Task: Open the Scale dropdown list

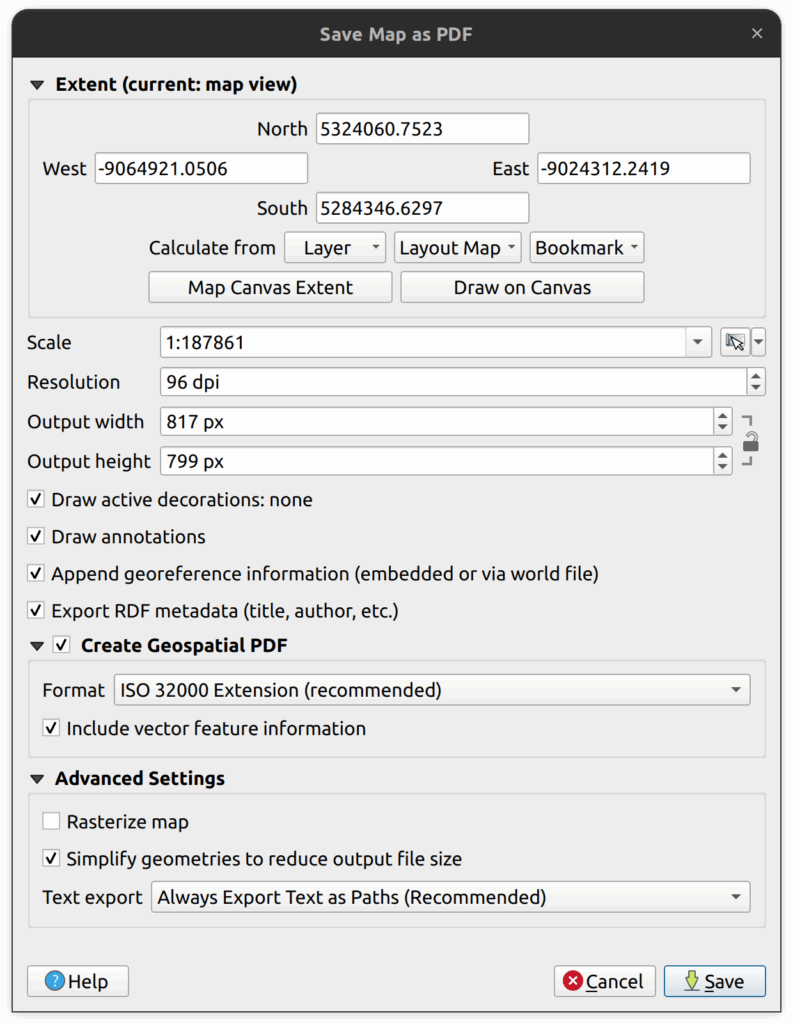Action: pos(696,343)
